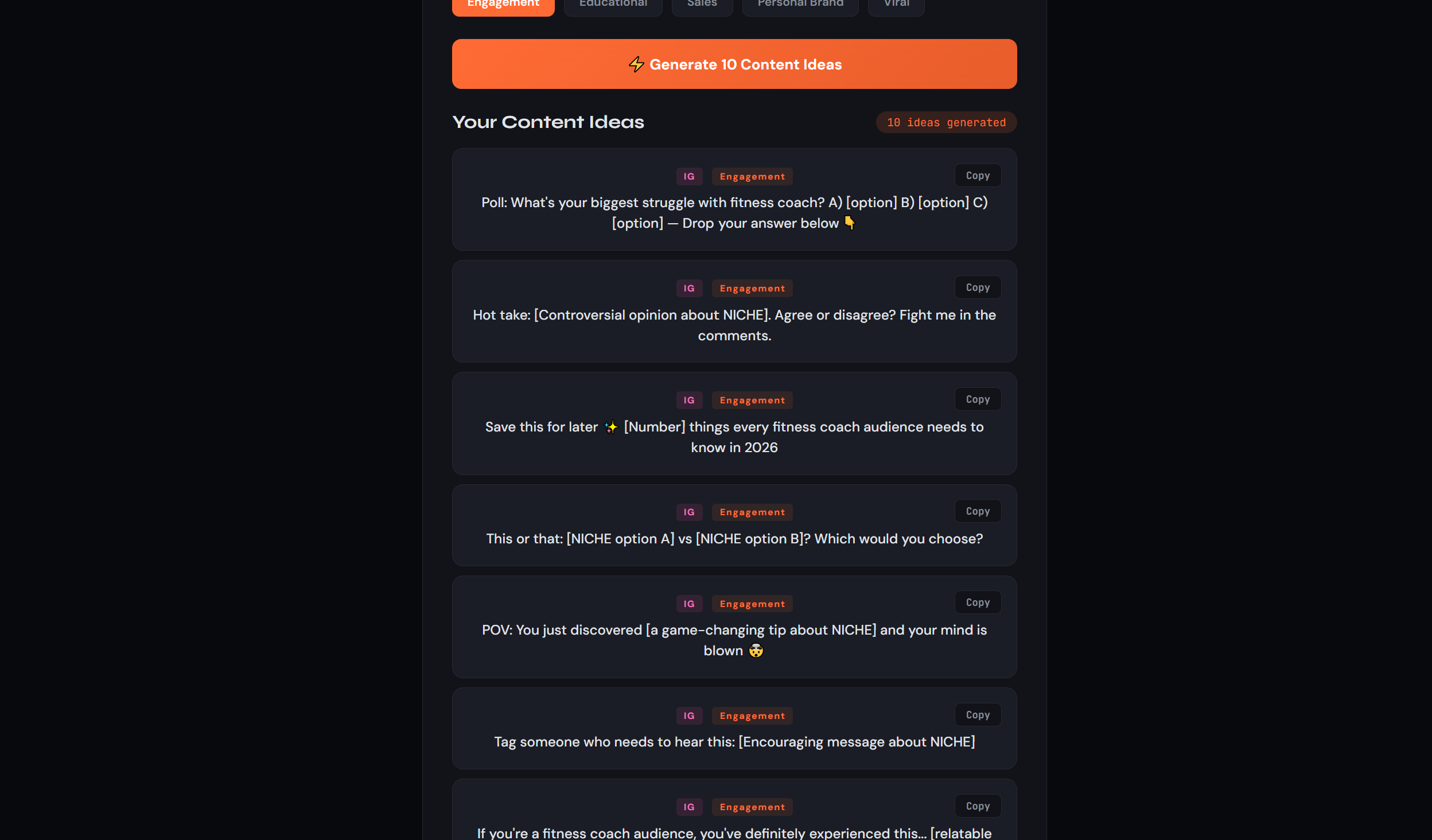Copy the Hot take content idea
The image size is (1432, 840).
pos(977,287)
